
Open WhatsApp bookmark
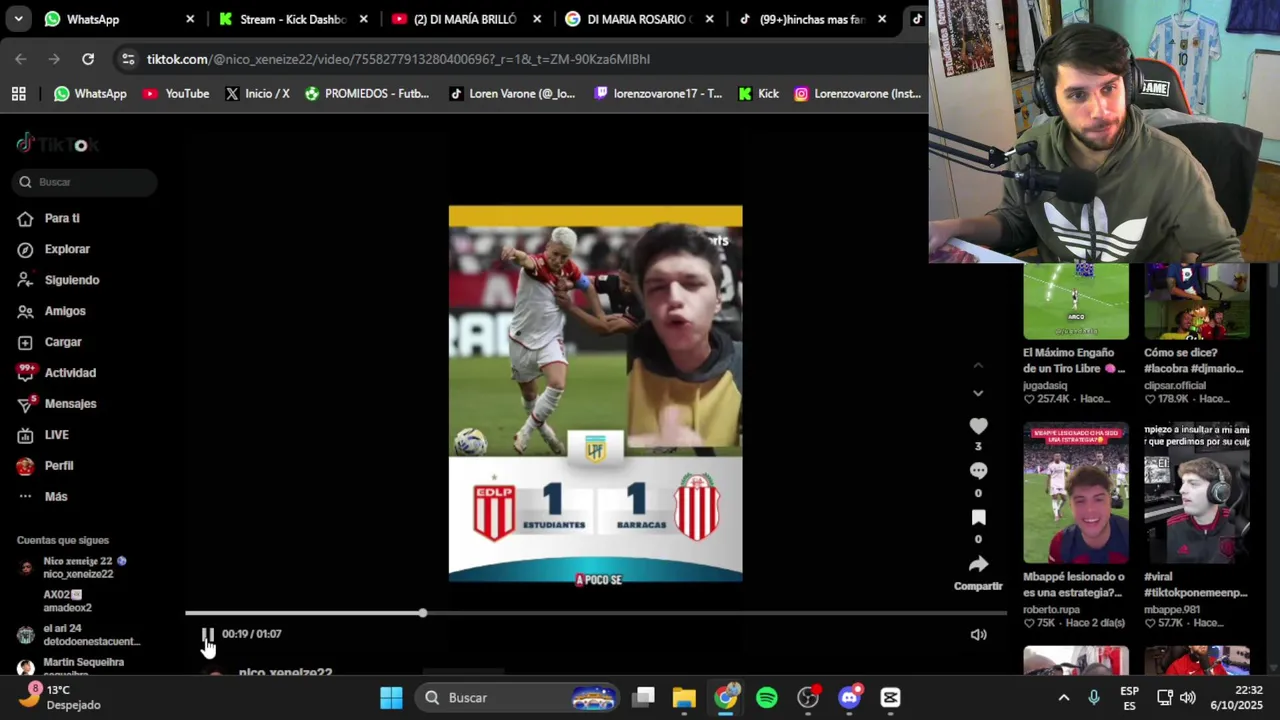tap(90, 93)
